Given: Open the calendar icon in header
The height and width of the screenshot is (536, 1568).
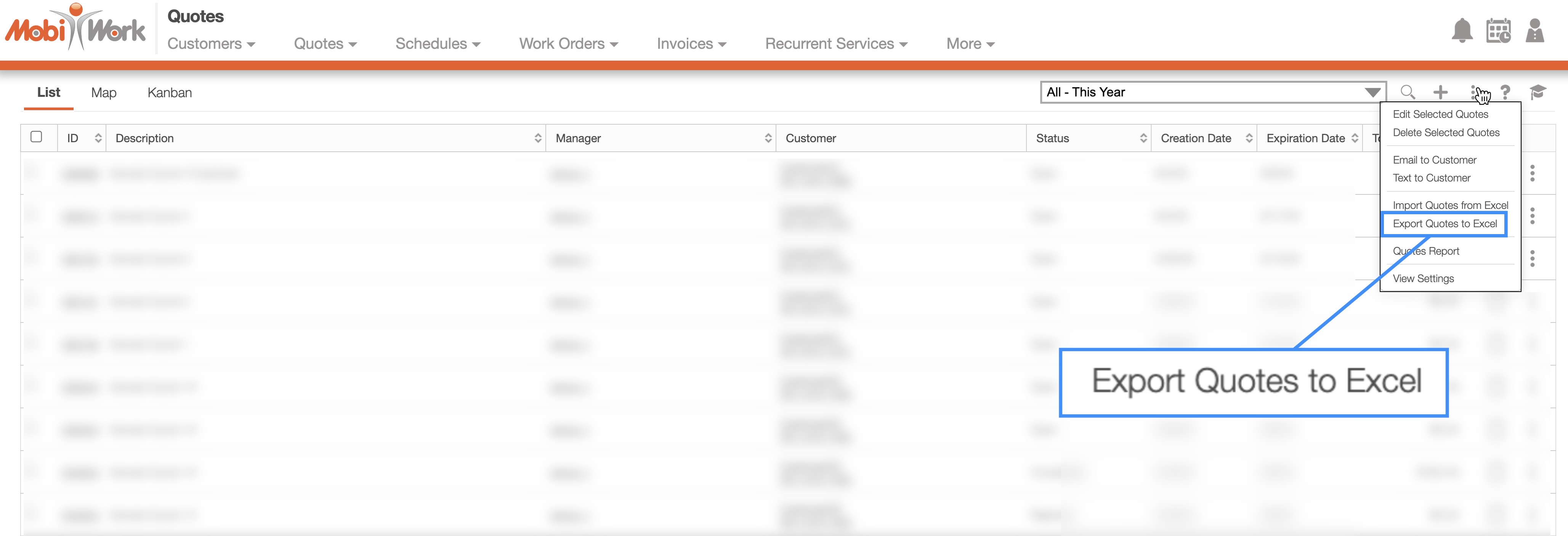Looking at the screenshot, I should click(x=1498, y=30).
